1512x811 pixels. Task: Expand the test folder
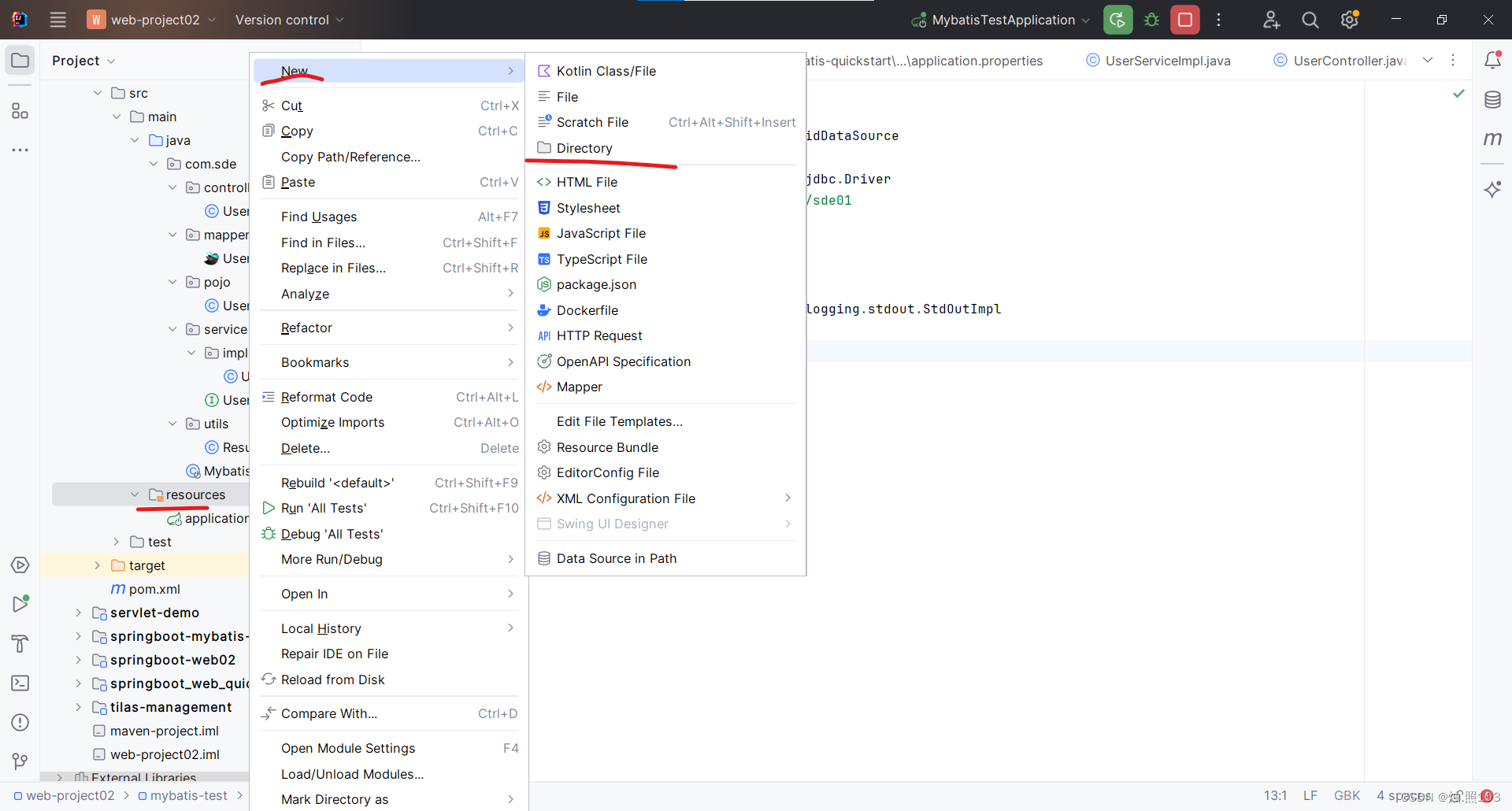tap(116, 542)
